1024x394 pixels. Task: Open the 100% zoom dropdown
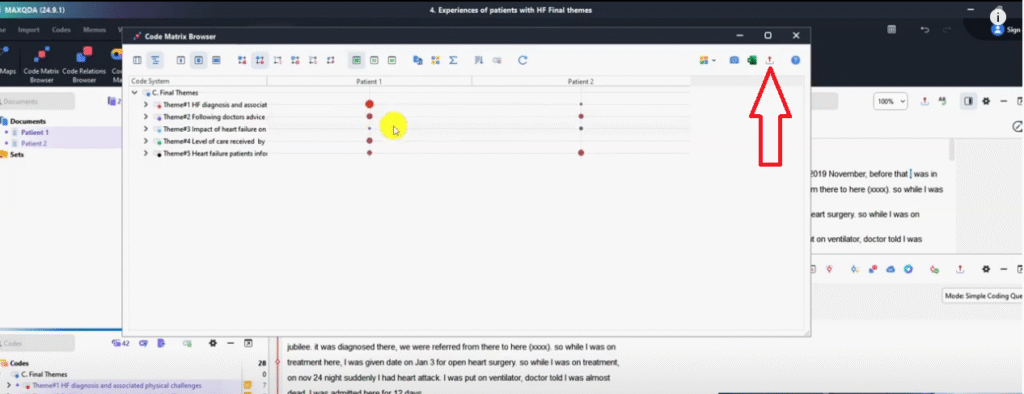(891, 102)
